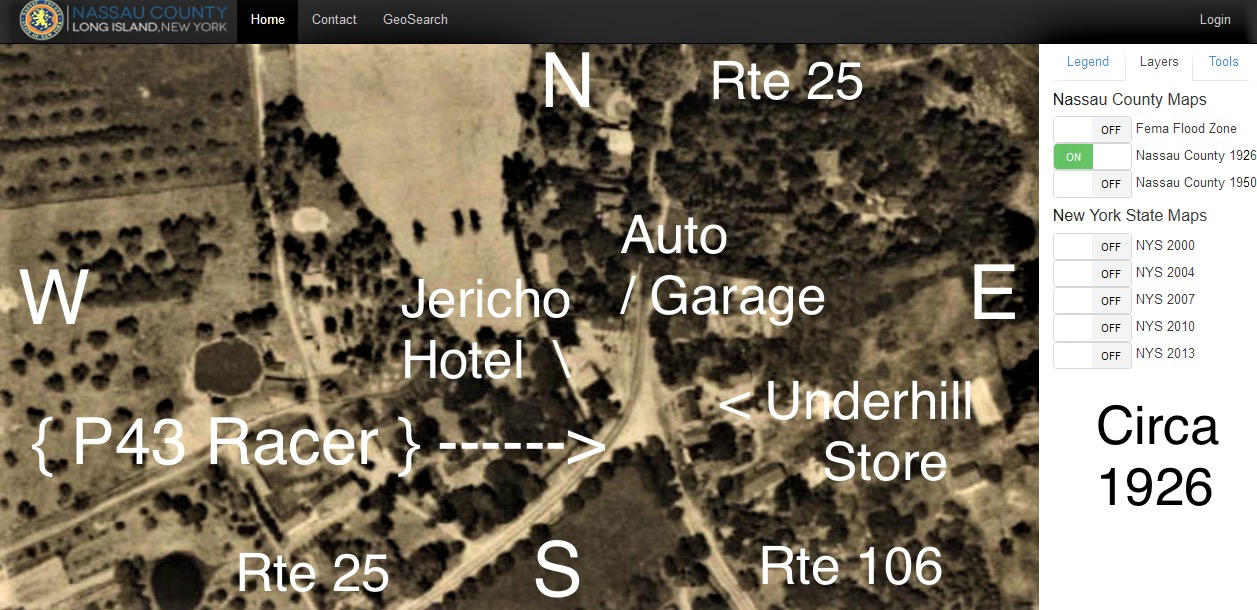This screenshot has width=1257, height=610.
Task: Select the Layers tab
Action: click(x=1159, y=62)
